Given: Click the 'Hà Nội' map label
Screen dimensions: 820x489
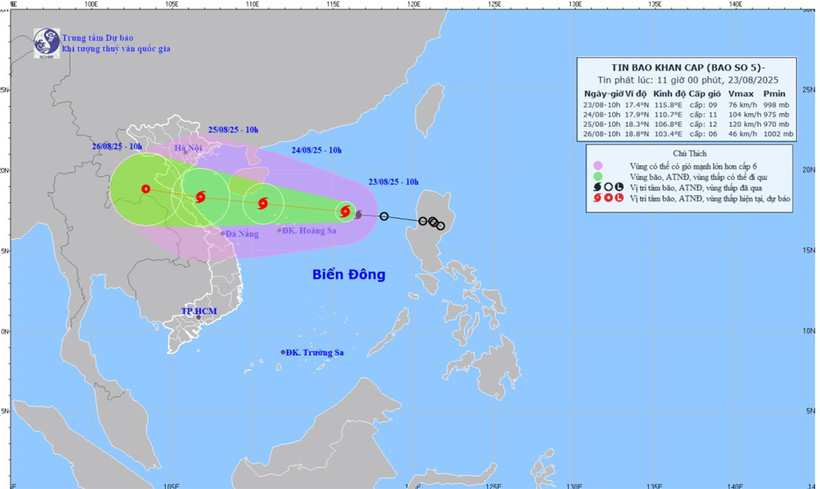Looking at the screenshot, I should pyautogui.click(x=188, y=148).
